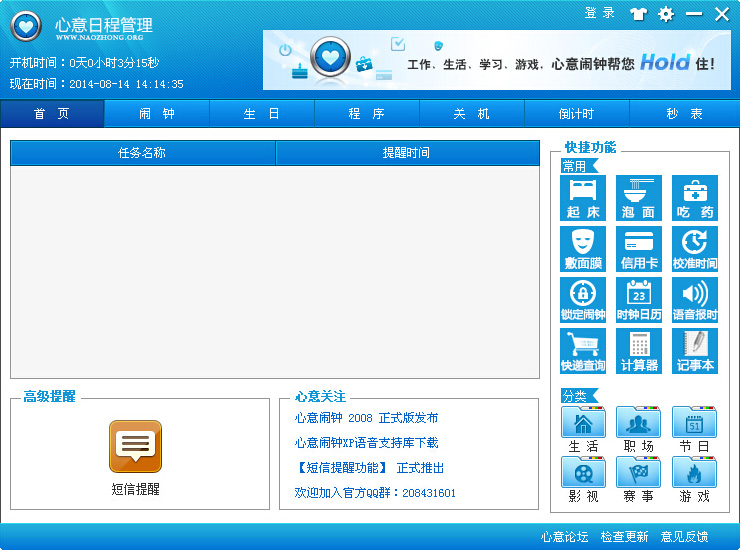Switch to the 关机 shutdown tab
Viewport: 740px width, 550px height.
(472, 114)
